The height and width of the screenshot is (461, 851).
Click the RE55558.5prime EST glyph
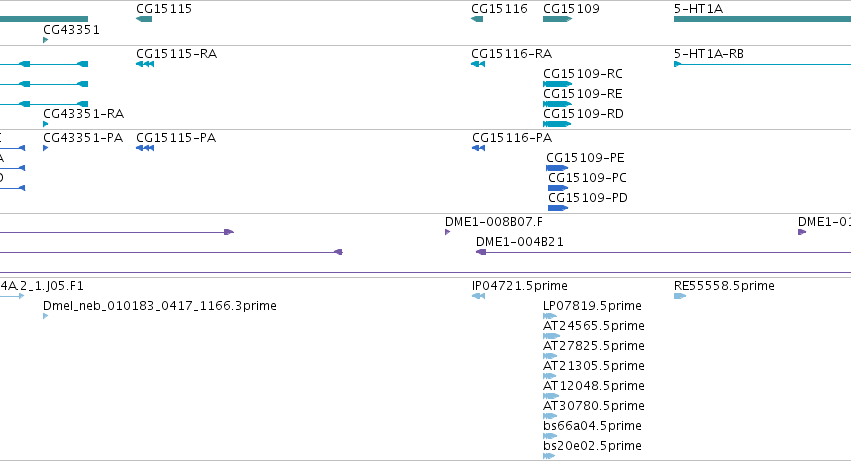(x=680, y=296)
